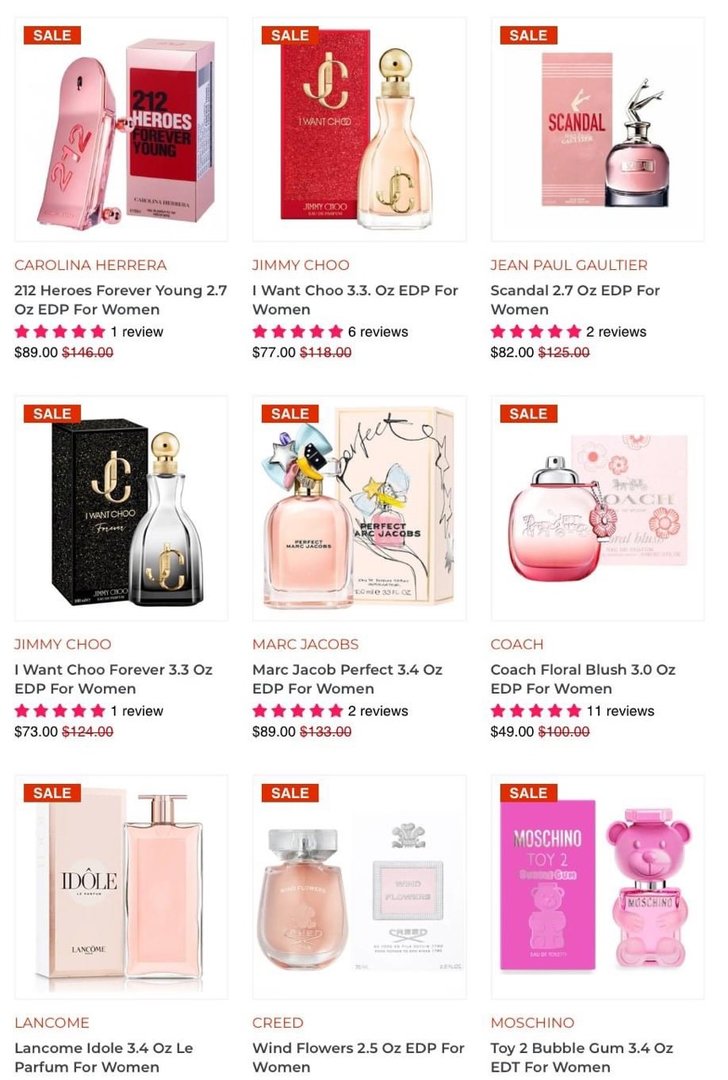This screenshot has height=1080, width=728.
Task: Open the Jimmy Choo I Want Choo image
Action: pyautogui.click(x=359, y=129)
